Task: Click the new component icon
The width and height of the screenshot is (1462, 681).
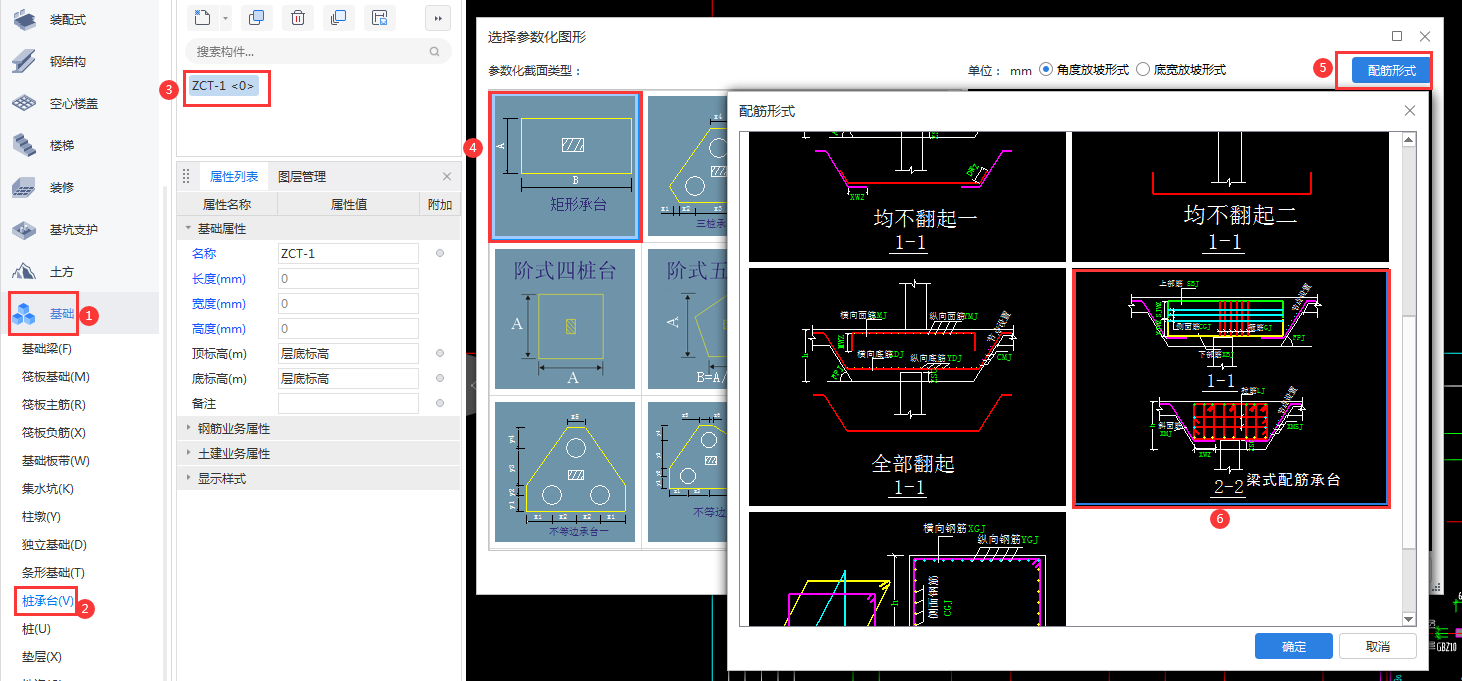Action: click(203, 17)
